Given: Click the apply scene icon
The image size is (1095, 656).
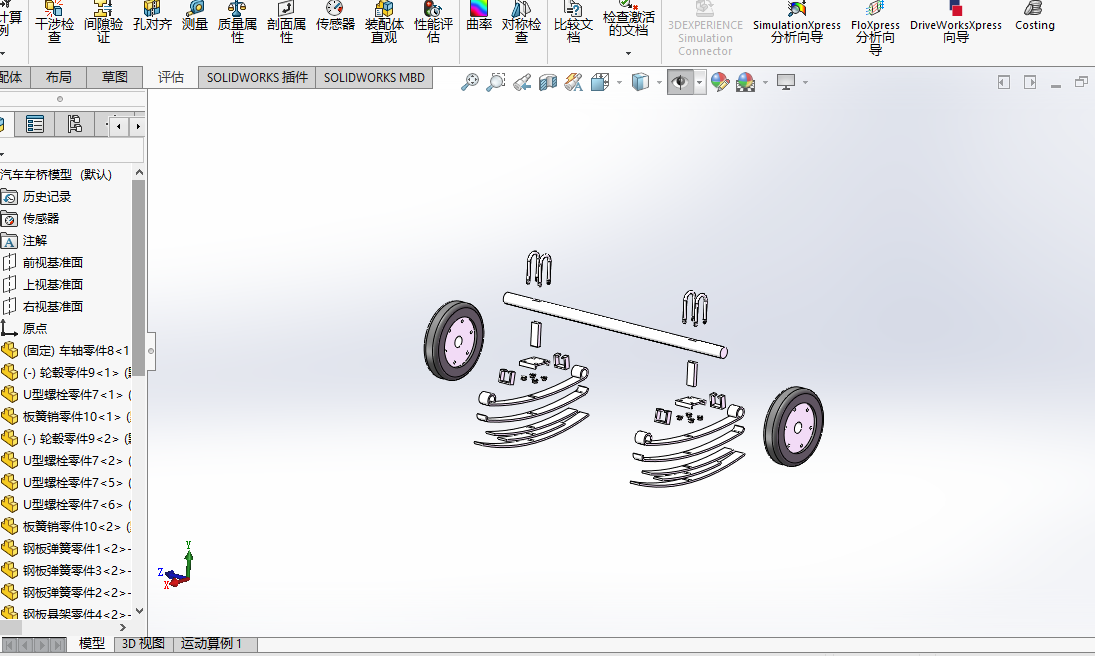Looking at the screenshot, I should pyautogui.click(x=745, y=82).
